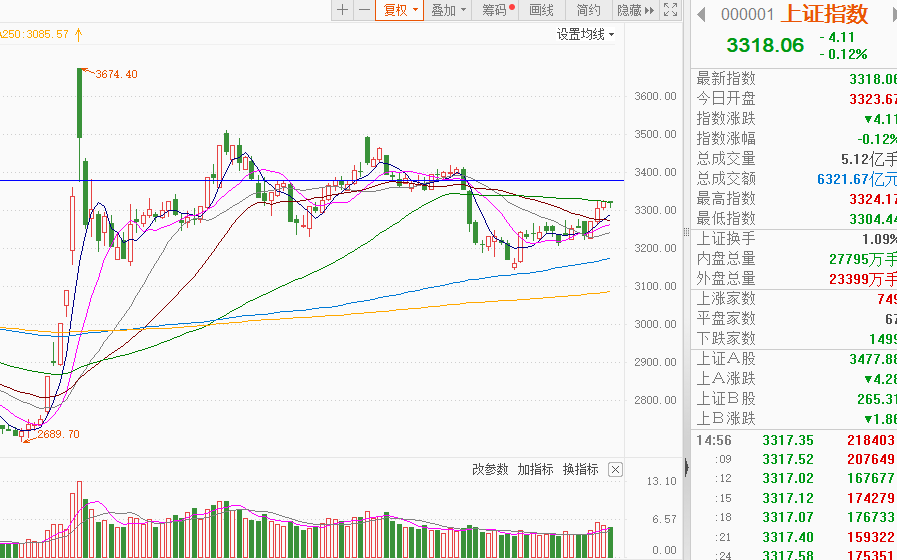
Task: Open the 筹码 chip distribution tab
Action: tap(496, 10)
